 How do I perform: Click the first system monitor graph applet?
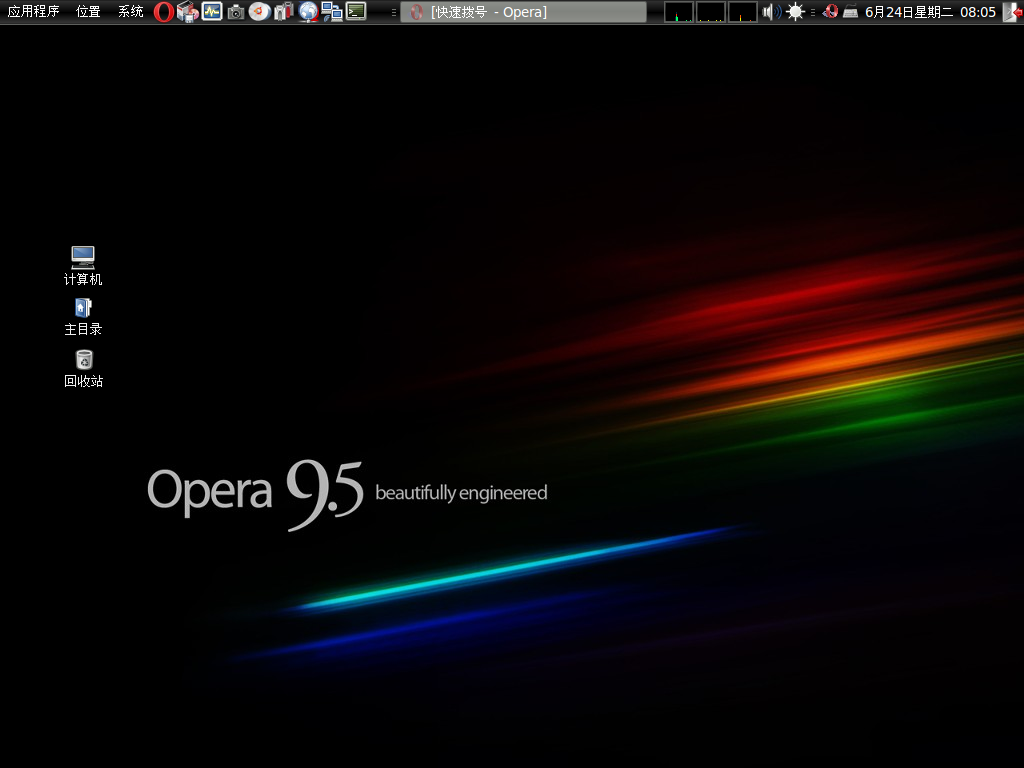point(679,12)
